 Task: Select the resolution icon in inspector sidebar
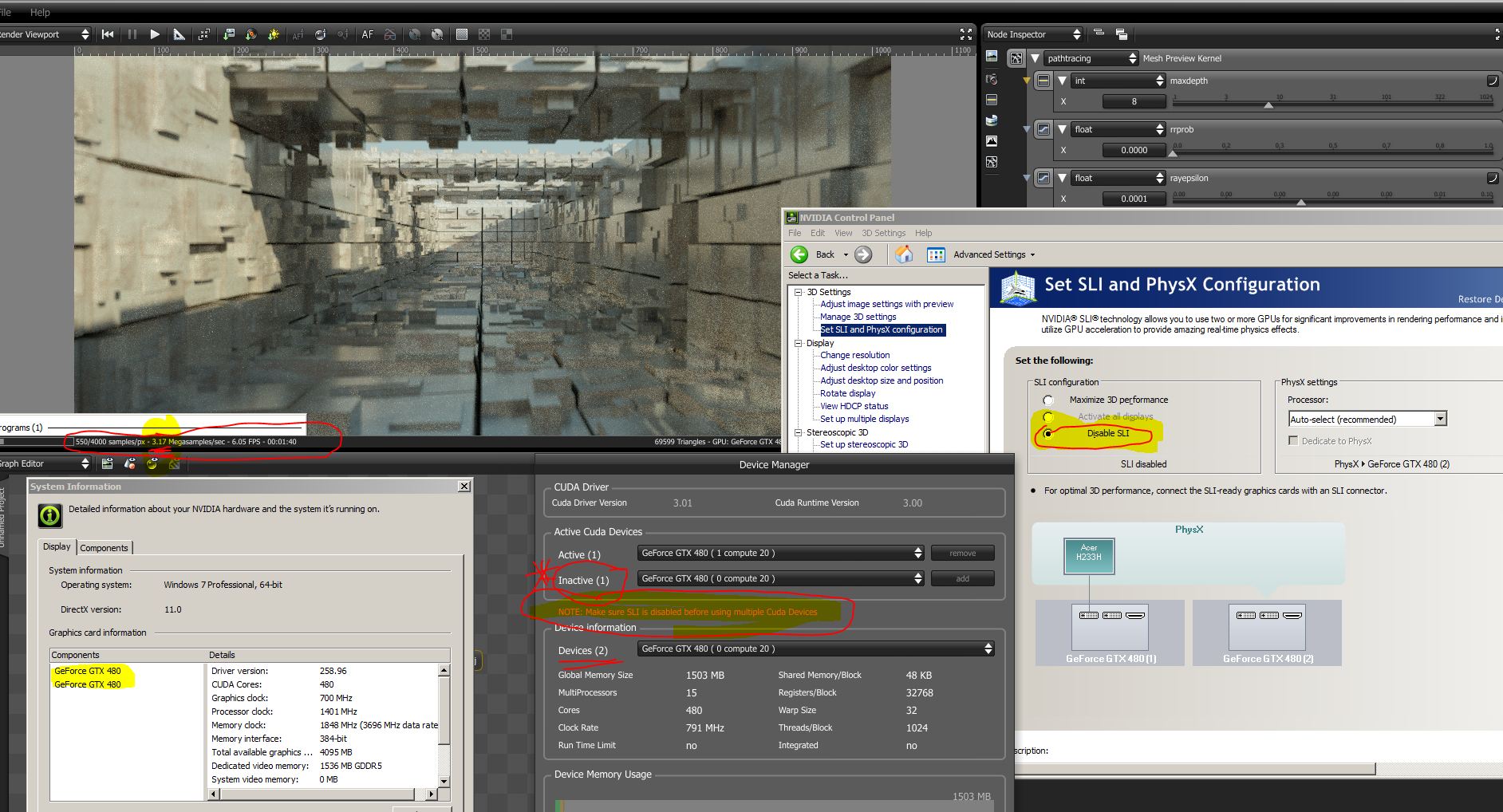tap(992, 100)
